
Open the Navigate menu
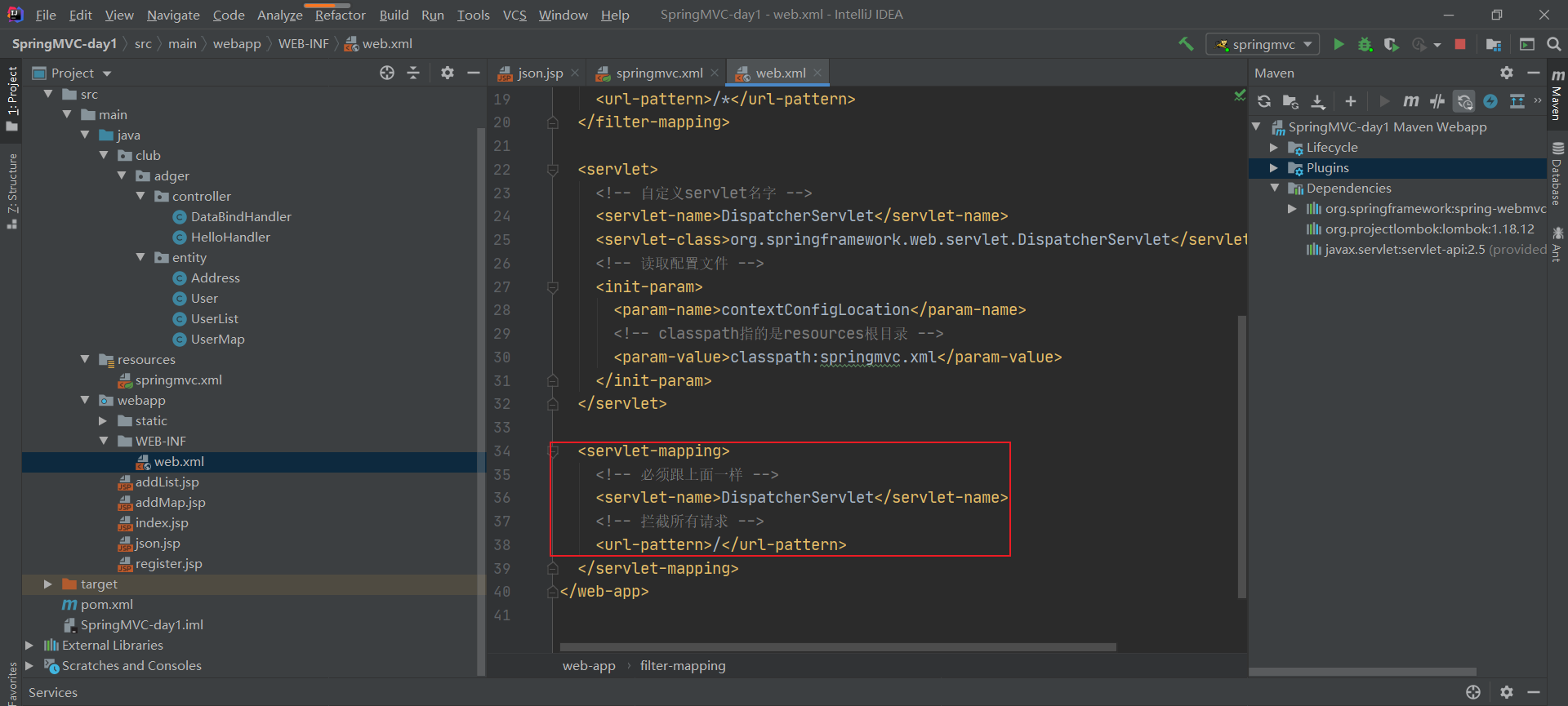coord(173,15)
